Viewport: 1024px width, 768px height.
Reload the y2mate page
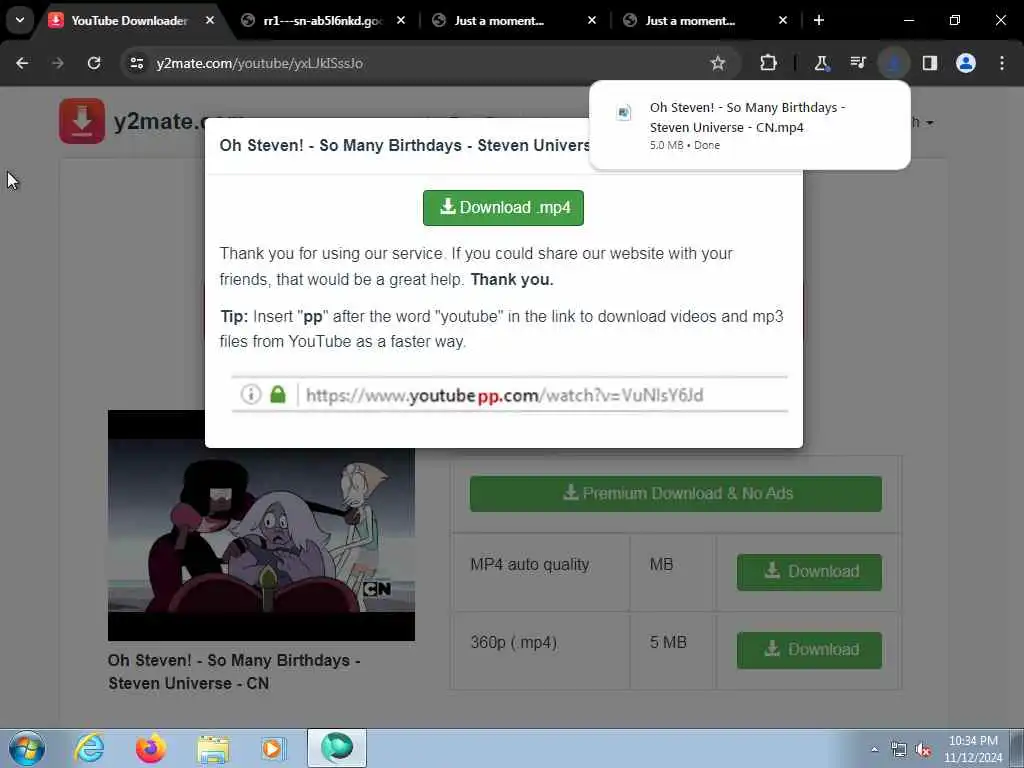94,63
